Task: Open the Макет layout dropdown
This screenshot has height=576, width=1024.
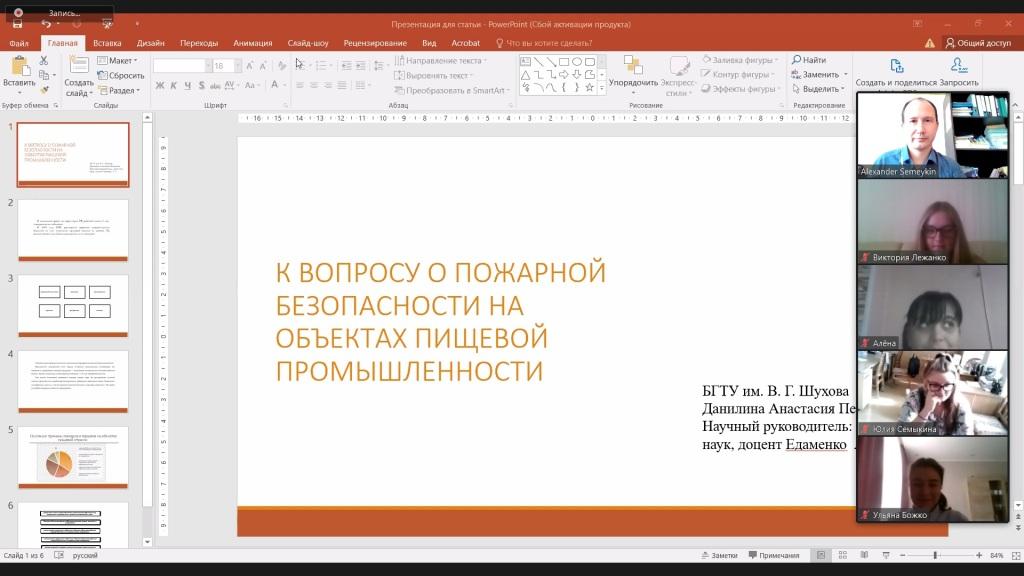Action: click(x=118, y=60)
